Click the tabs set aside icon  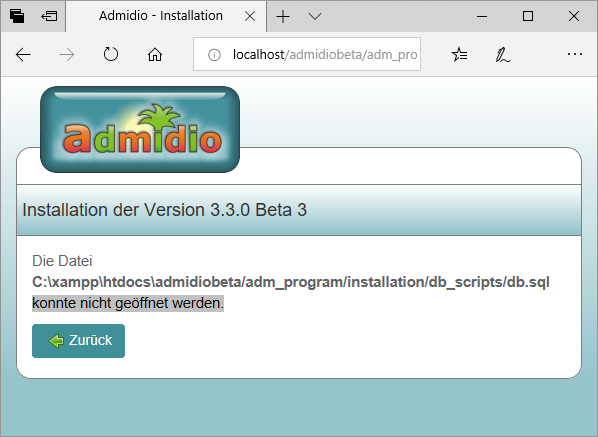17,16
